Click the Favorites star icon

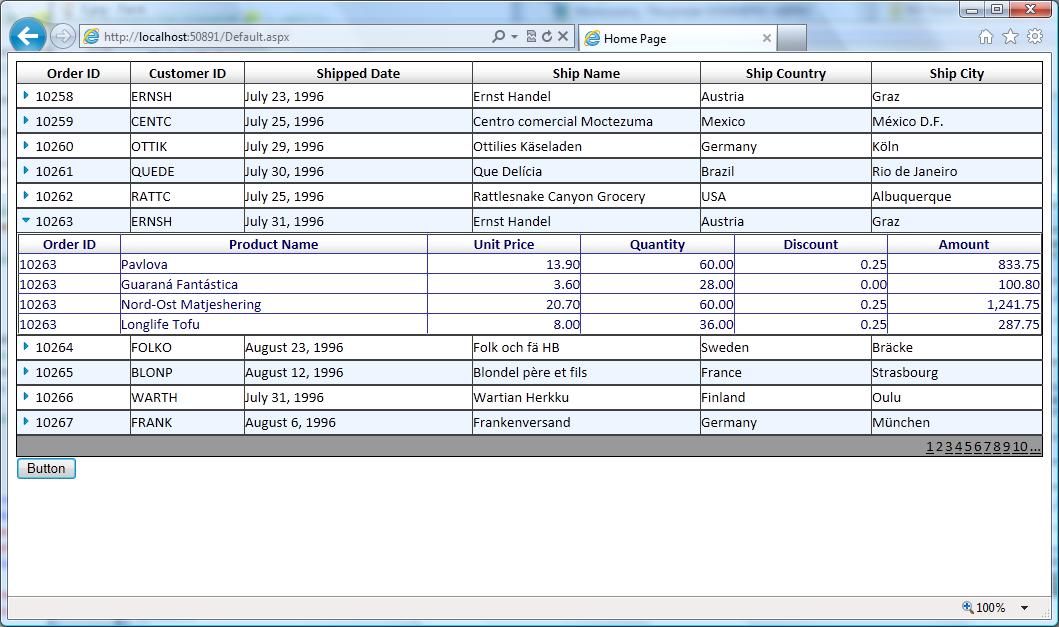[x=1011, y=36]
